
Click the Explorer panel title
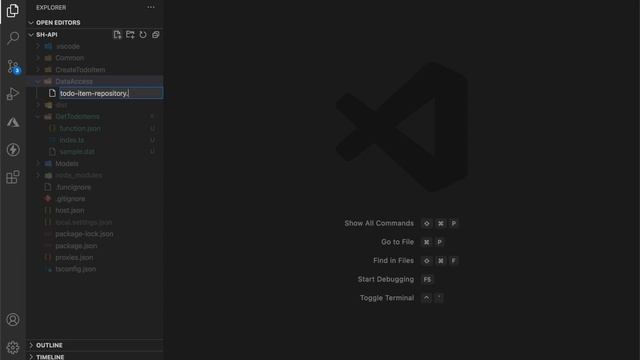(51, 7)
